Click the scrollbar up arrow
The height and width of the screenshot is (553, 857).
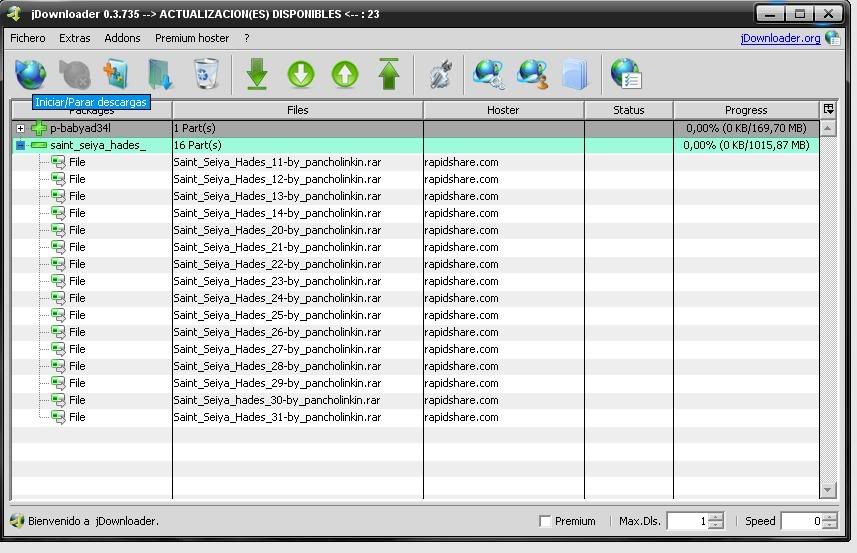(827, 128)
